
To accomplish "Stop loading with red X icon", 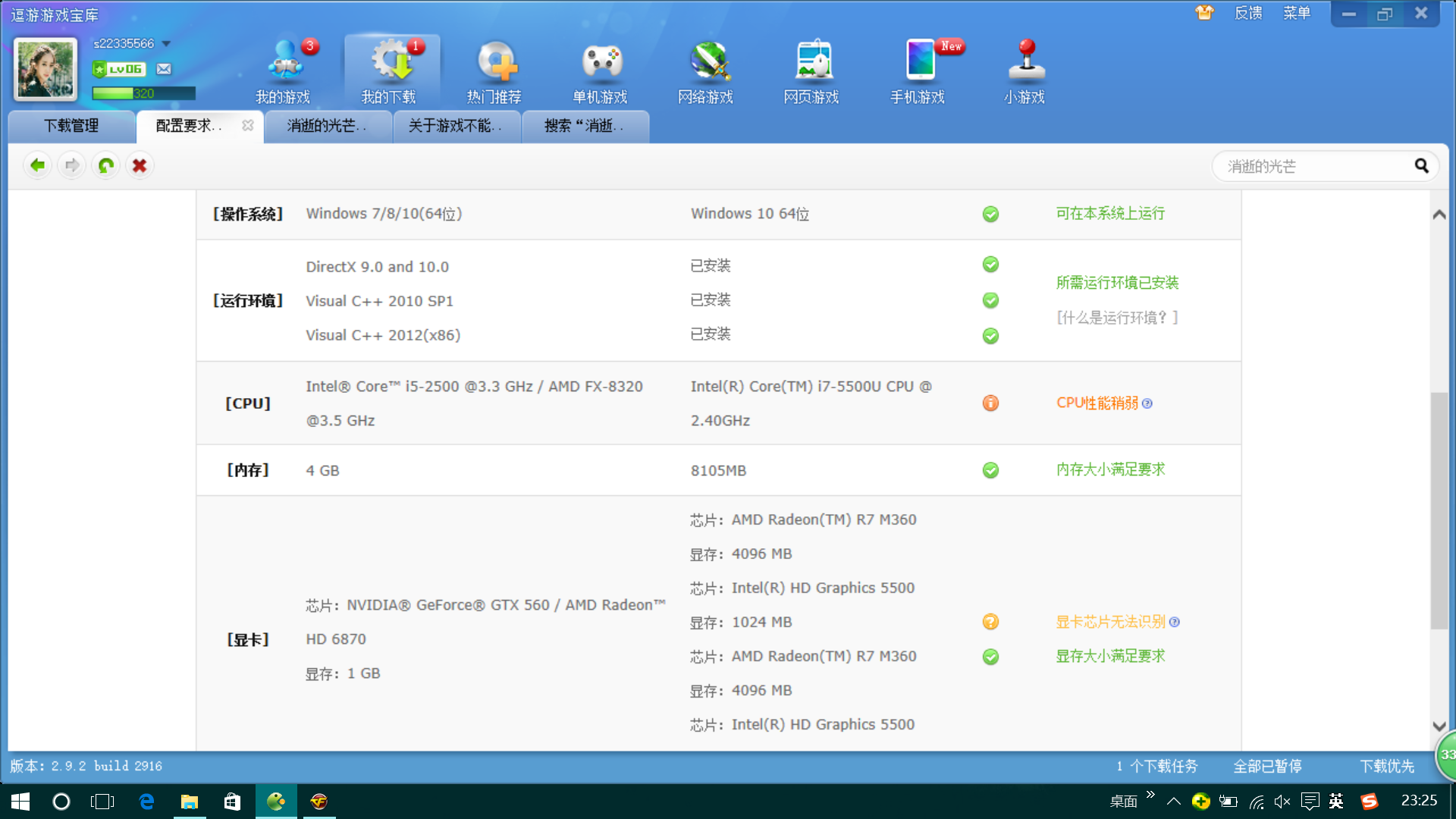I will (140, 165).
